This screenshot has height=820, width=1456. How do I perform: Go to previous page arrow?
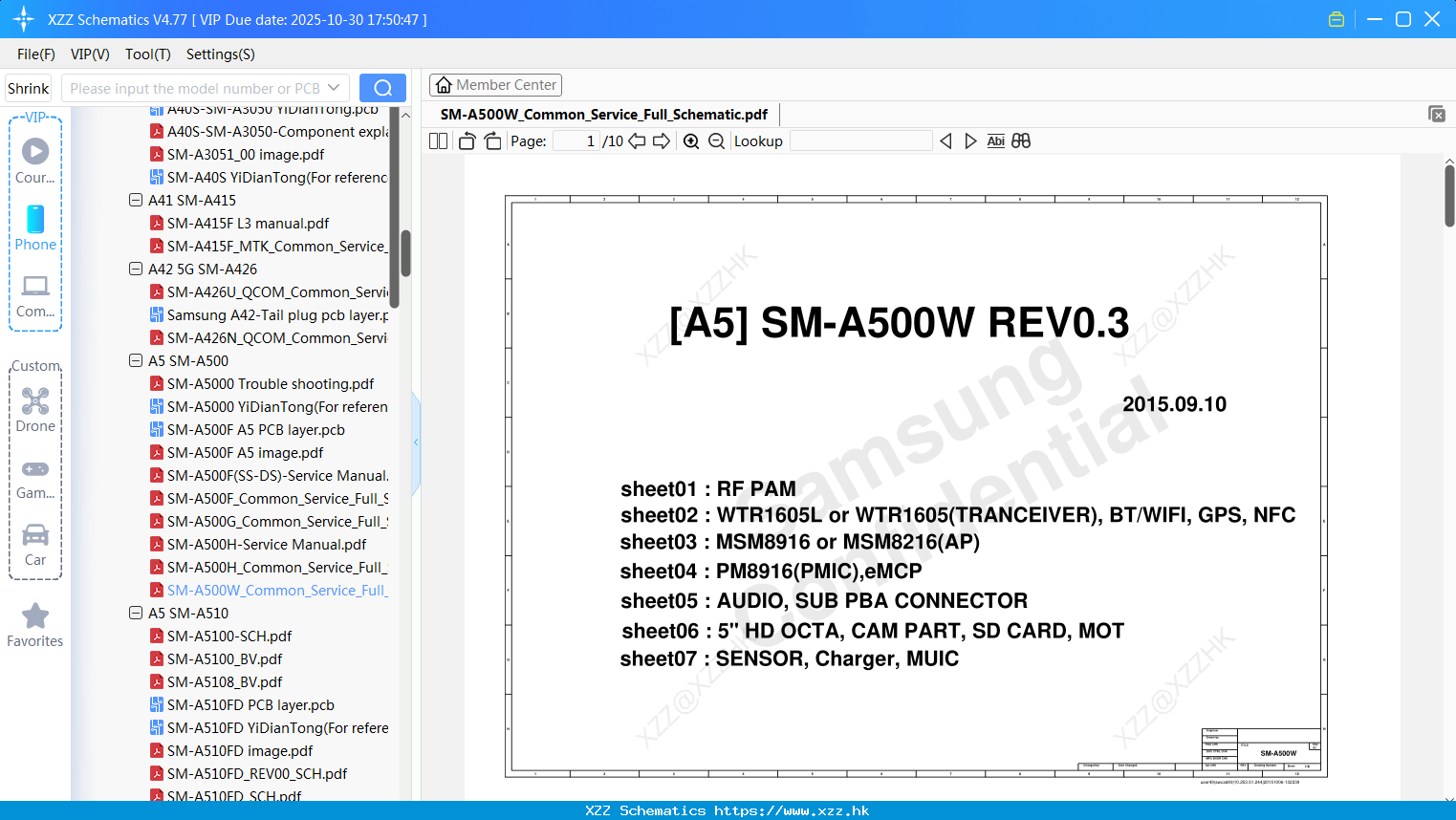point(637,140)
